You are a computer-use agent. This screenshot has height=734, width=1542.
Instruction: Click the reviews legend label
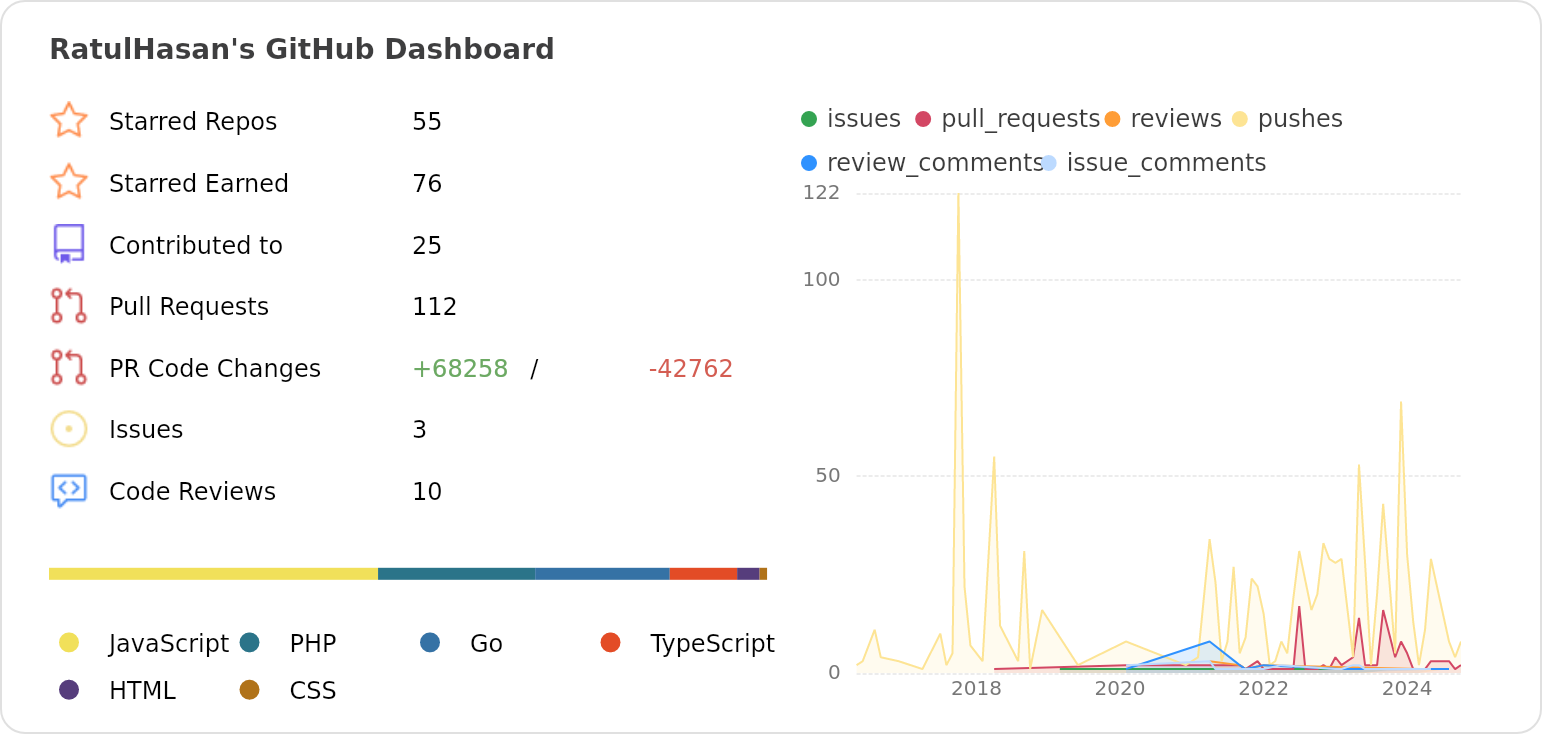click(x=1176, y=119)
